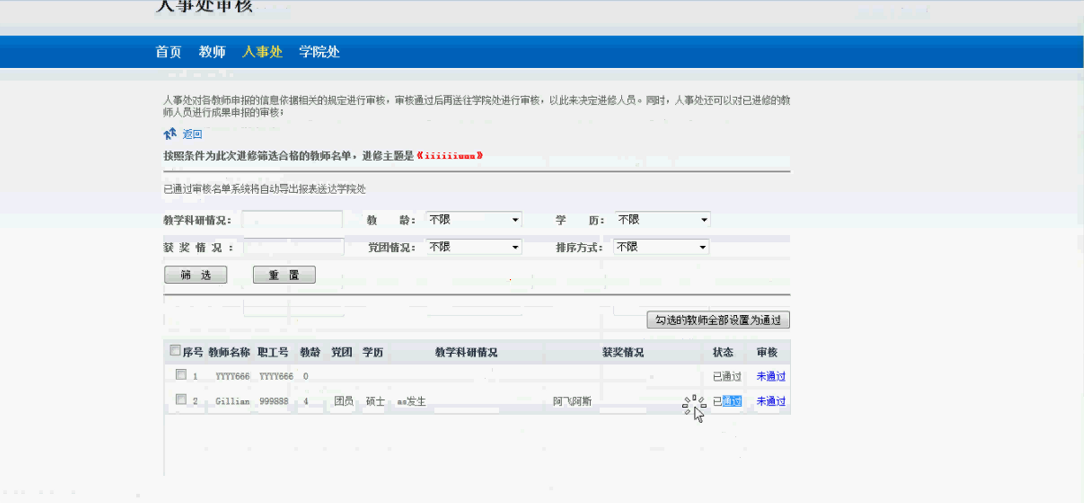Switch to the 学院处 navigation tab
Viewport: 1084px width, 503px height.
(319, 52)
